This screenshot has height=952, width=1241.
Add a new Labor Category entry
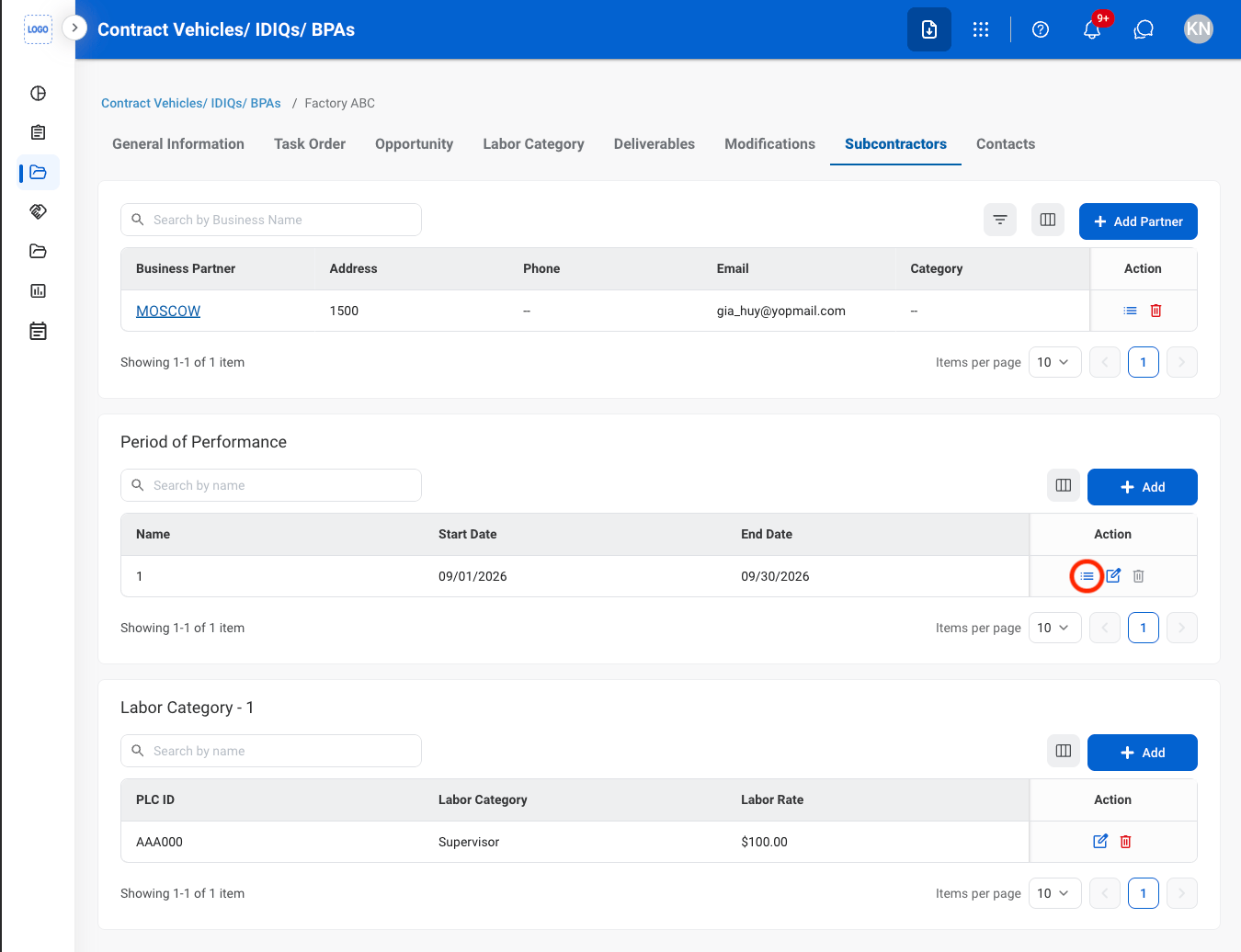1143,753
